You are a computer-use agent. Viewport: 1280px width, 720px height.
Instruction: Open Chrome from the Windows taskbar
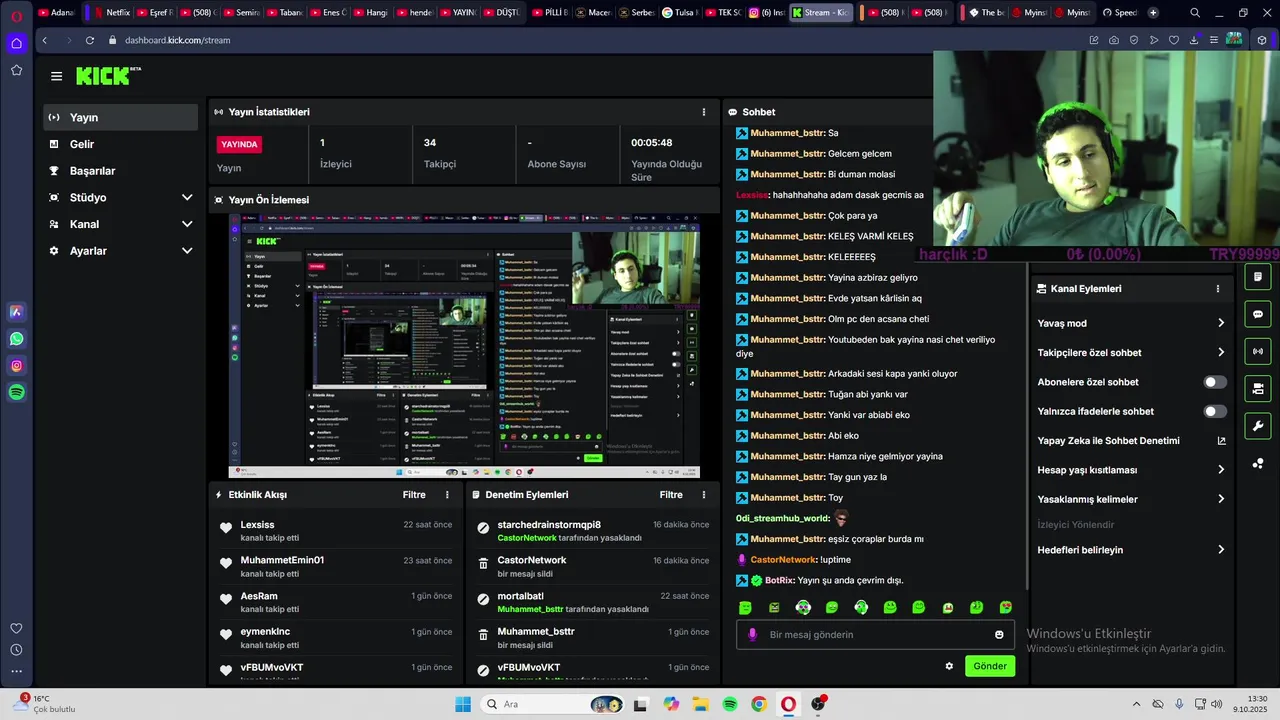759,704
